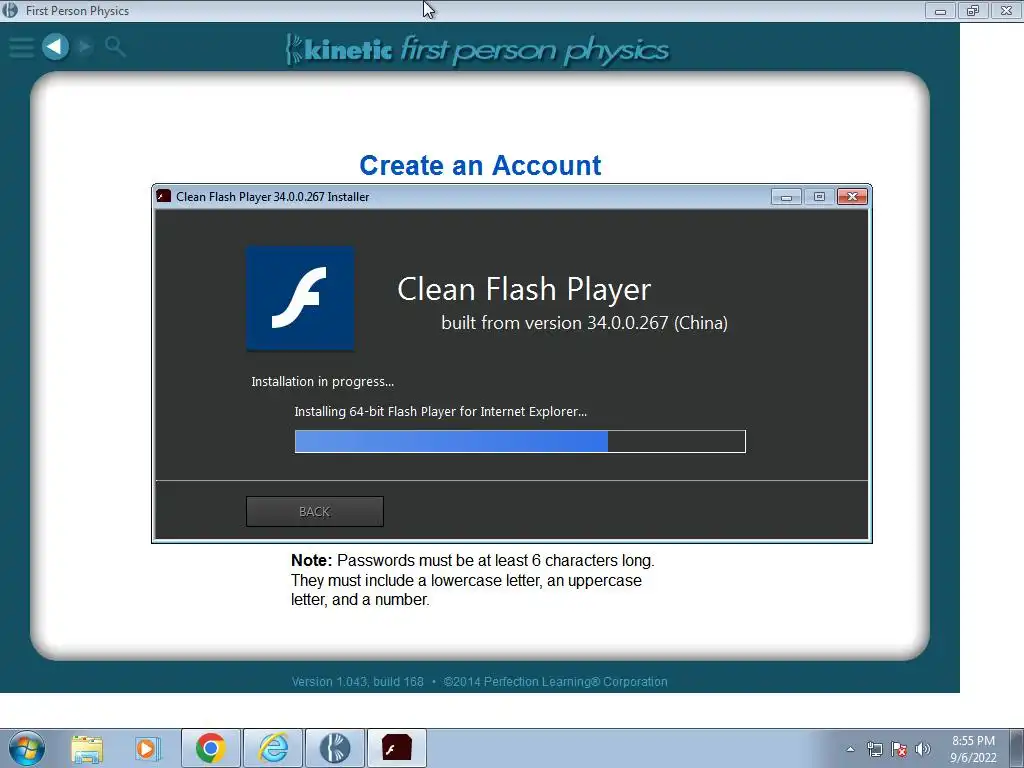Screen dimensions: 1024x768
Task: Click the Create an Account heading
Action: click(x=480, y=165)
